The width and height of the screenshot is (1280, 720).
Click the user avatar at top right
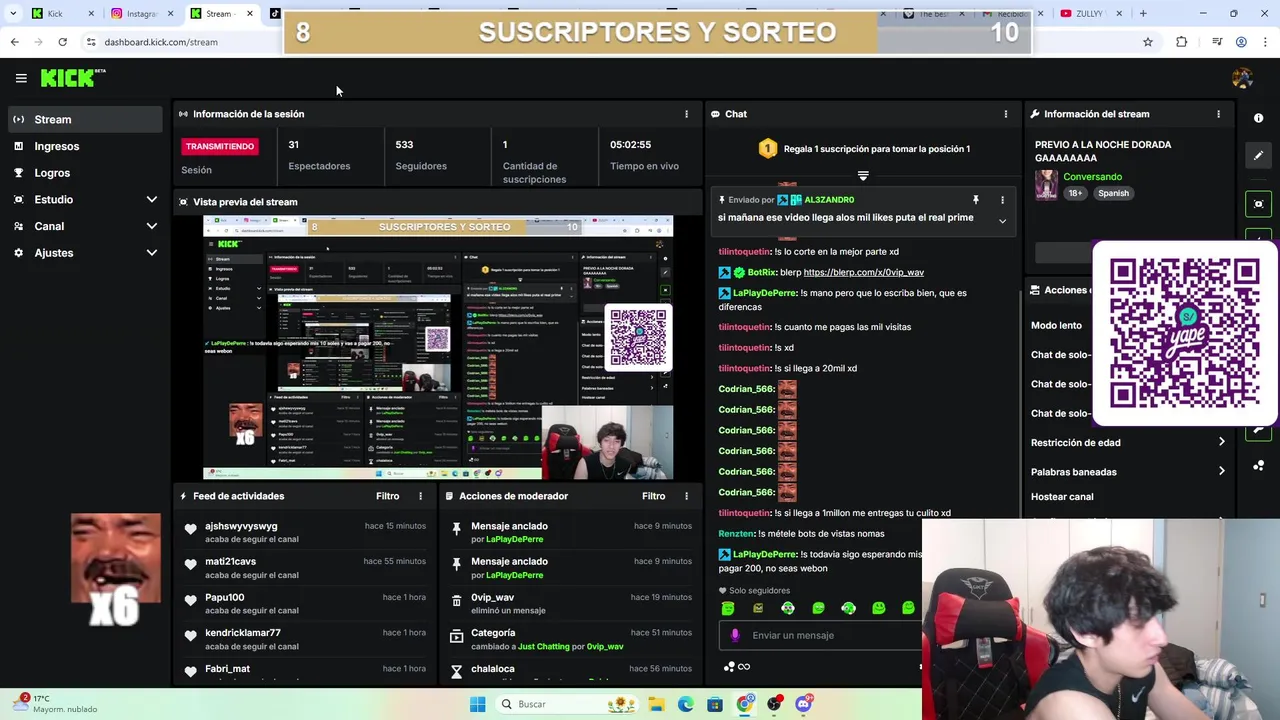tap(1242, 78)
